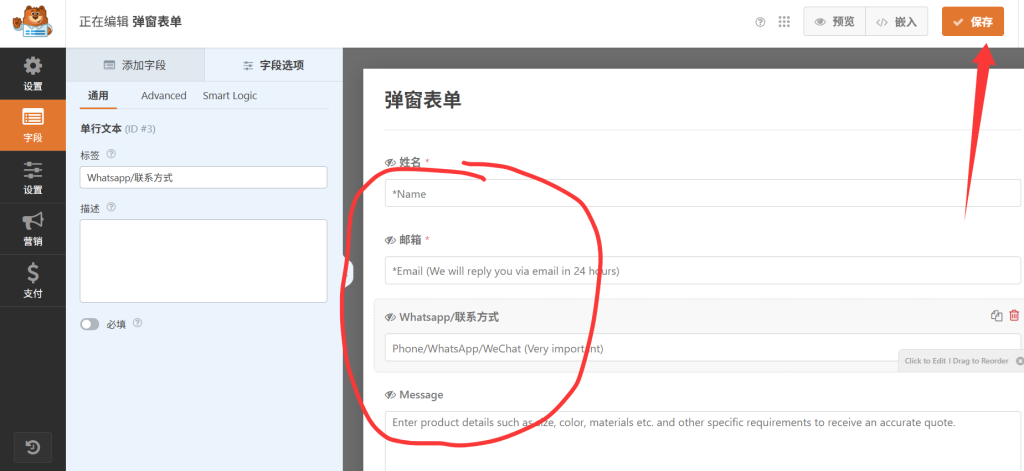
Task: Click the 嵌入 embed button
Action: pos(897,22)
